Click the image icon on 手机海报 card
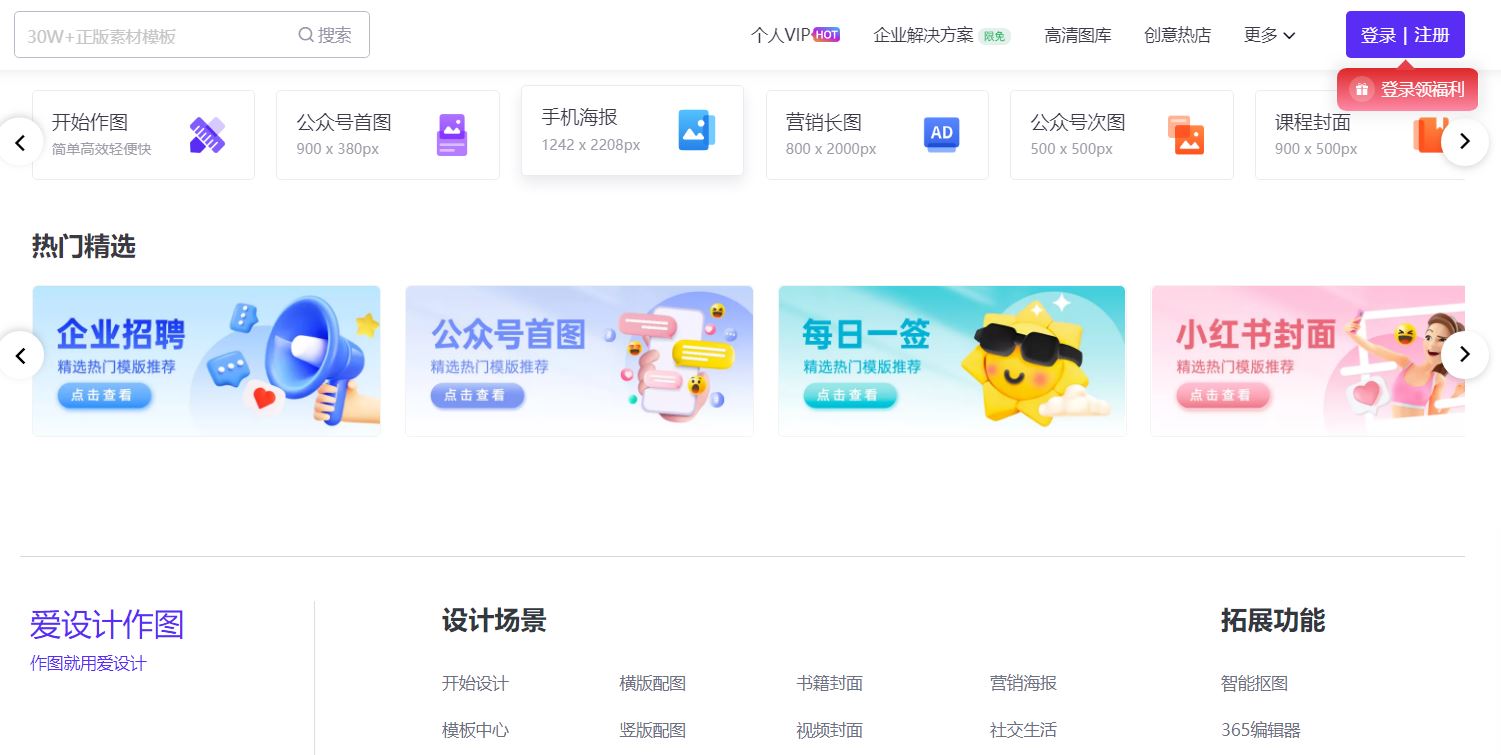The width and height of the screenshot is (1501, 755). tap(696, 130)
